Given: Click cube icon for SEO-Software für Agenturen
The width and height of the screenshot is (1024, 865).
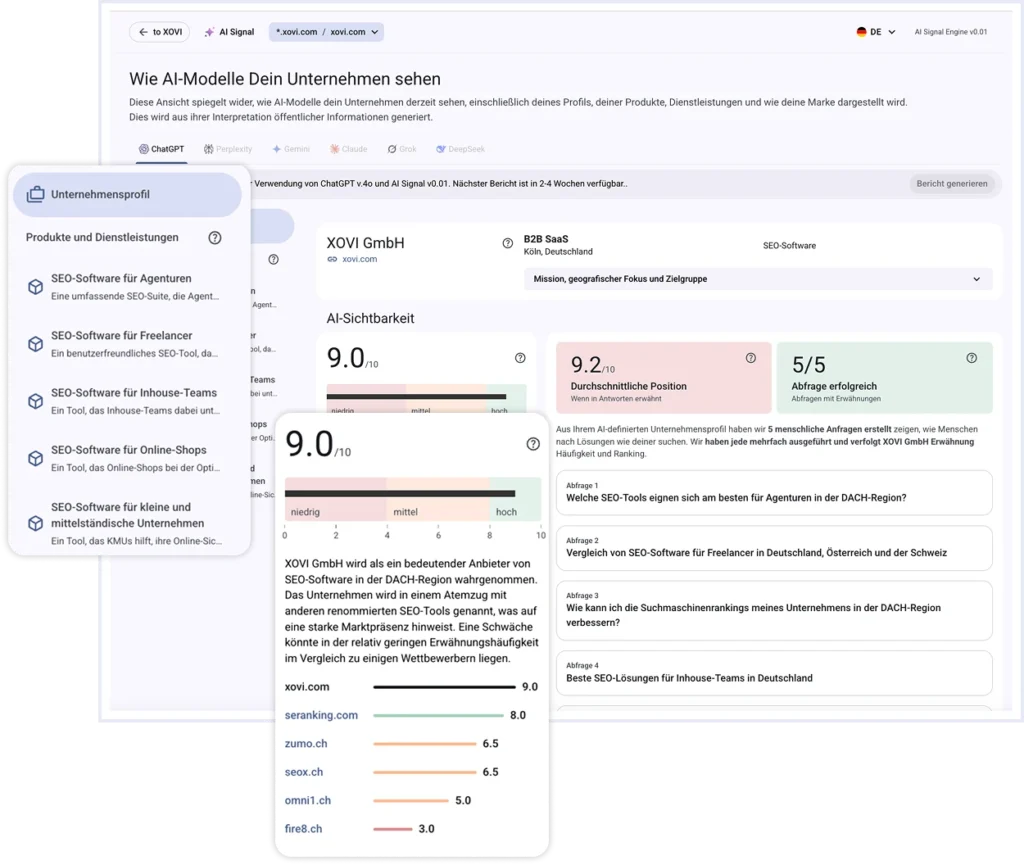Looking at the screenshot, I should click(35, 287).
